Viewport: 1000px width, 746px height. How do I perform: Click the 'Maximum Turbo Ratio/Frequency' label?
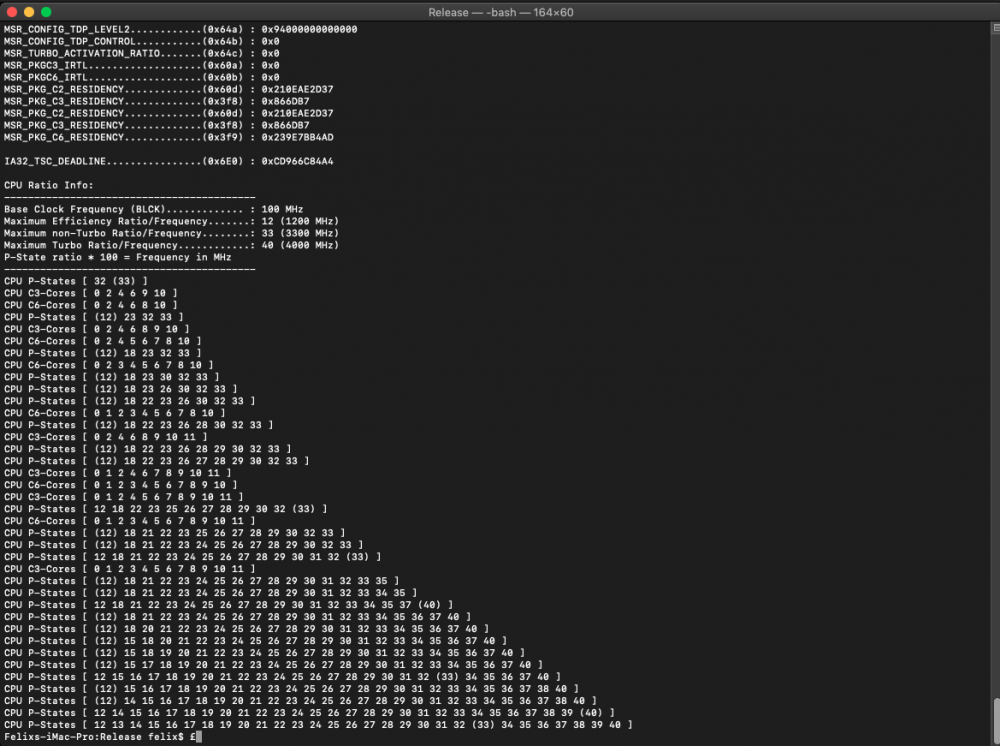click(91, 246)
